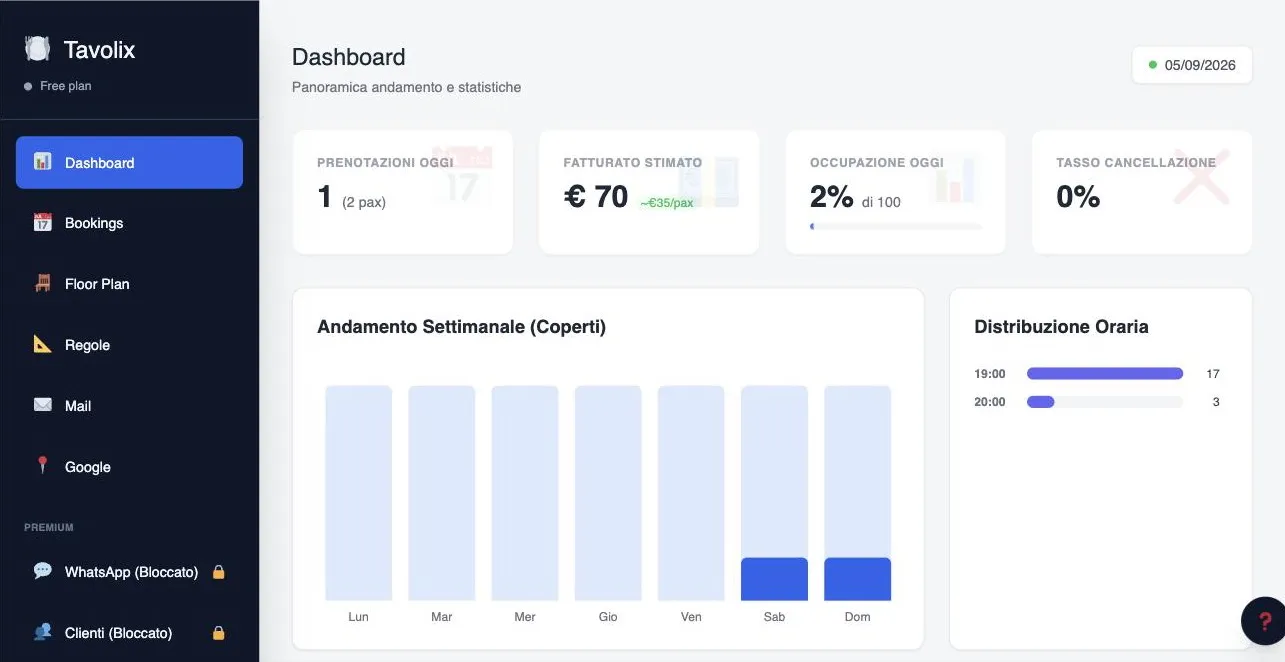Click the "~€35/pax" green text
This screenshot has width=1285, height=662.
(666, 203)
